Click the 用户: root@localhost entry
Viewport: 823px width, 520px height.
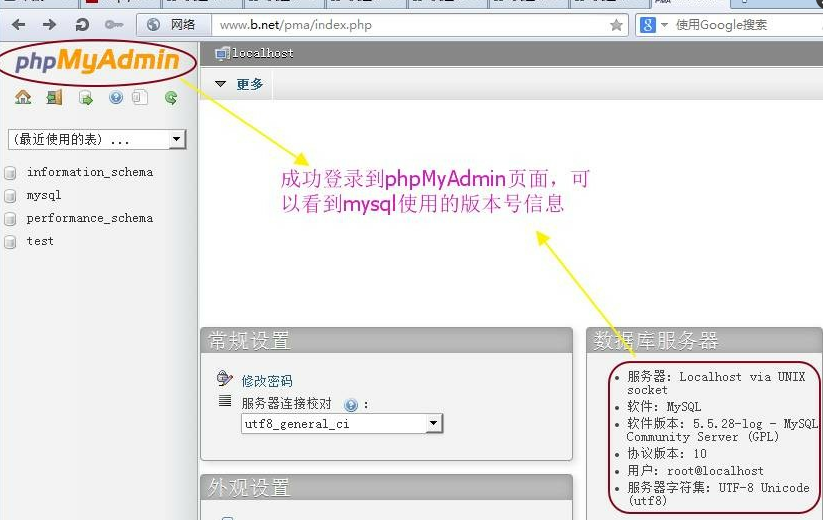click(x=695, y=471)
